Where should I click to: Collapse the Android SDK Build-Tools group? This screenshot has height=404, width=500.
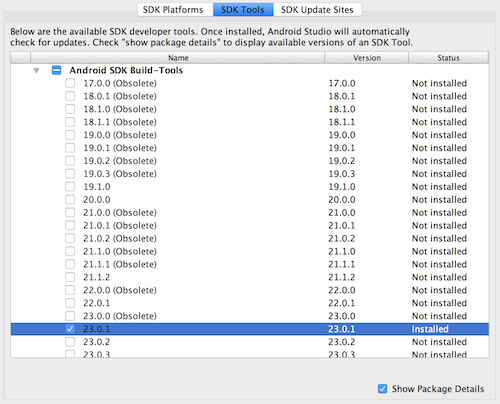(x=36, y=70)
